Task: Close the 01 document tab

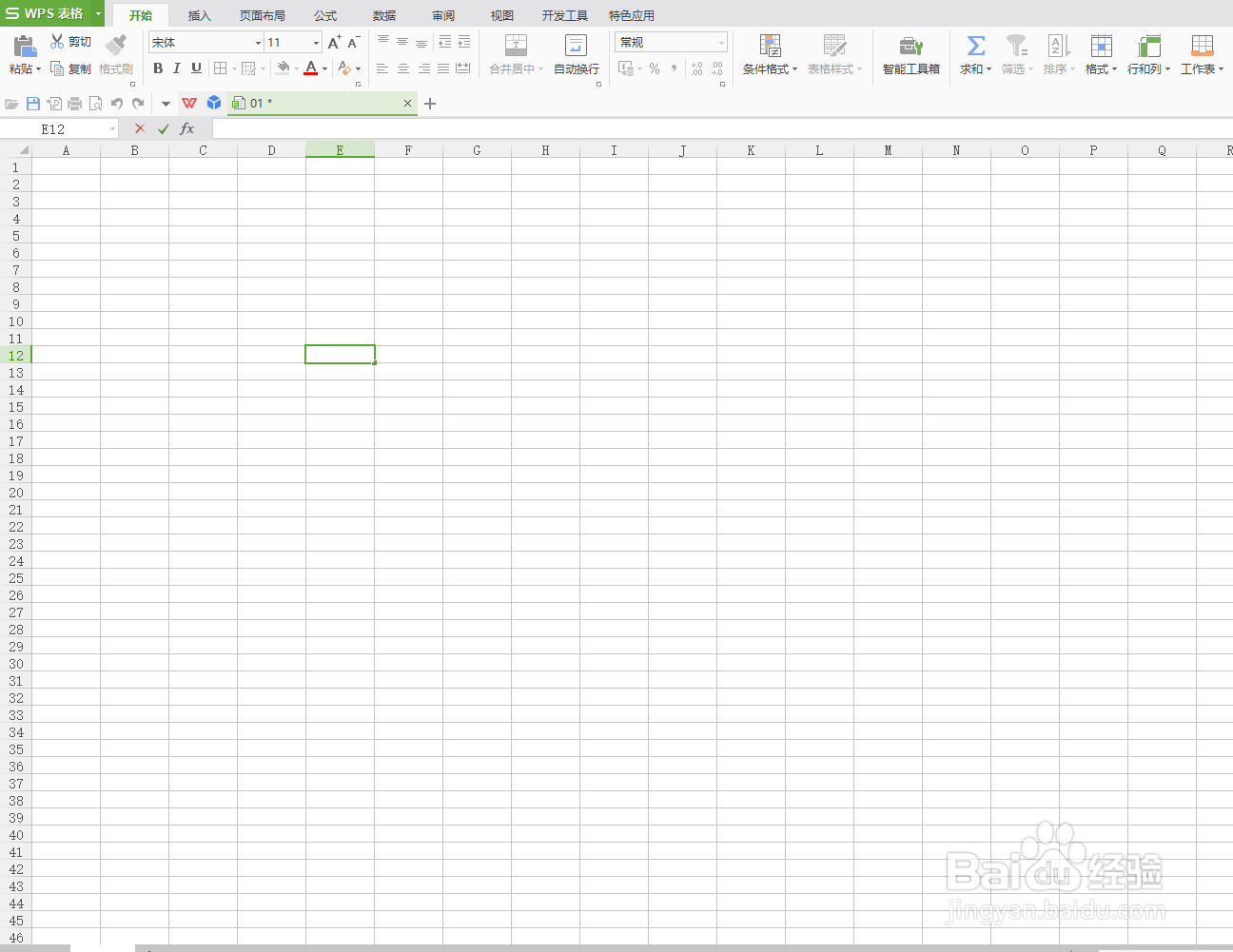Action: 408,104
